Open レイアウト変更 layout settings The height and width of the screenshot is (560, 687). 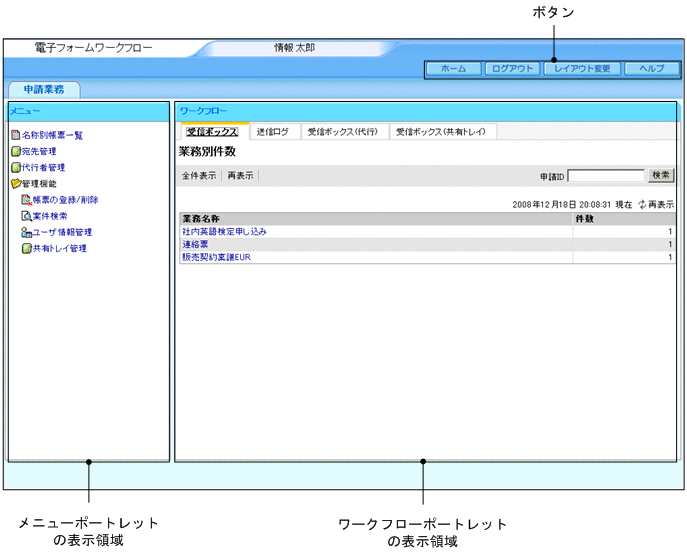point(582,69)
